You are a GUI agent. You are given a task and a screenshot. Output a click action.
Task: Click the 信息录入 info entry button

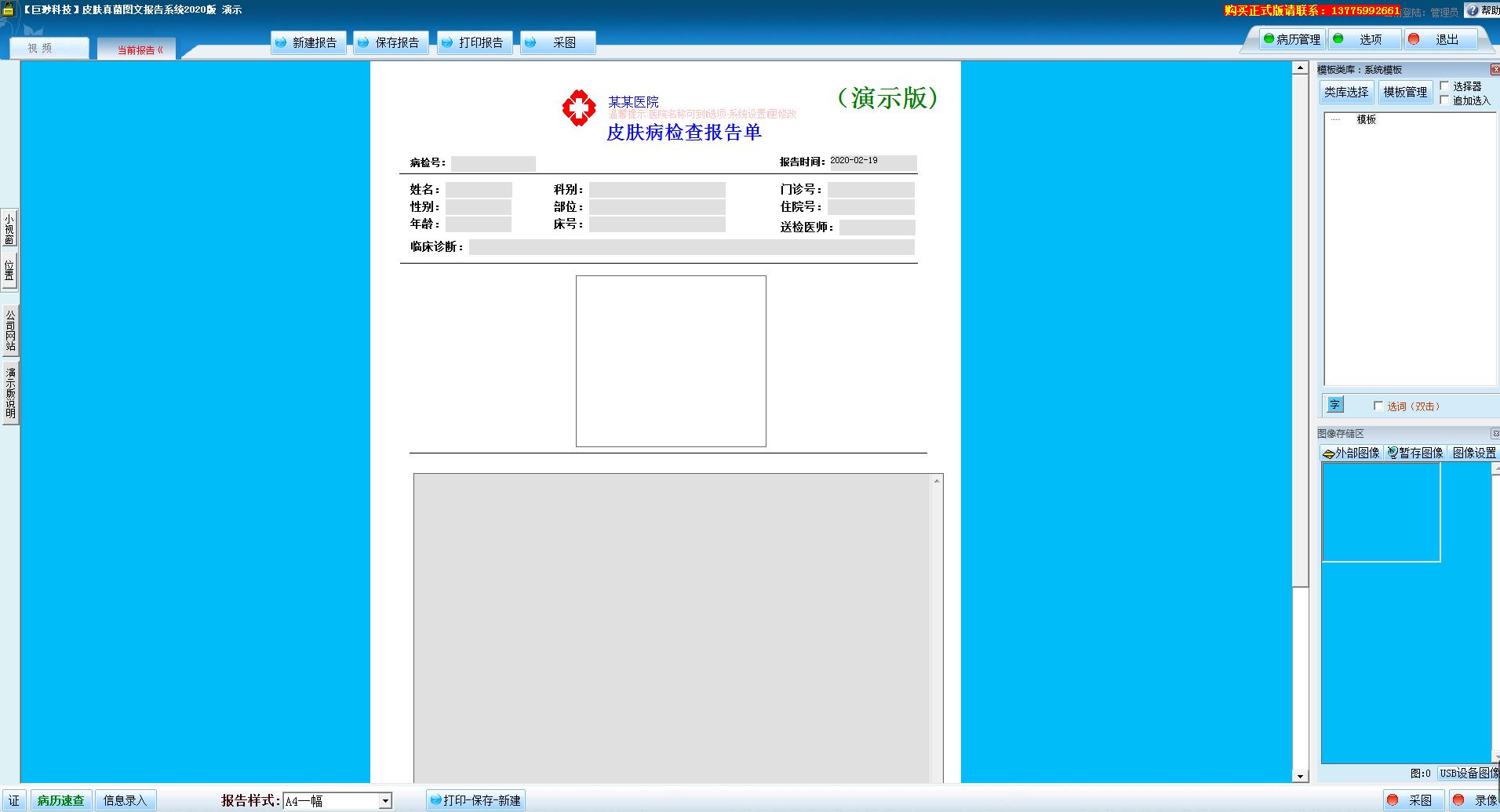[126, 800]
